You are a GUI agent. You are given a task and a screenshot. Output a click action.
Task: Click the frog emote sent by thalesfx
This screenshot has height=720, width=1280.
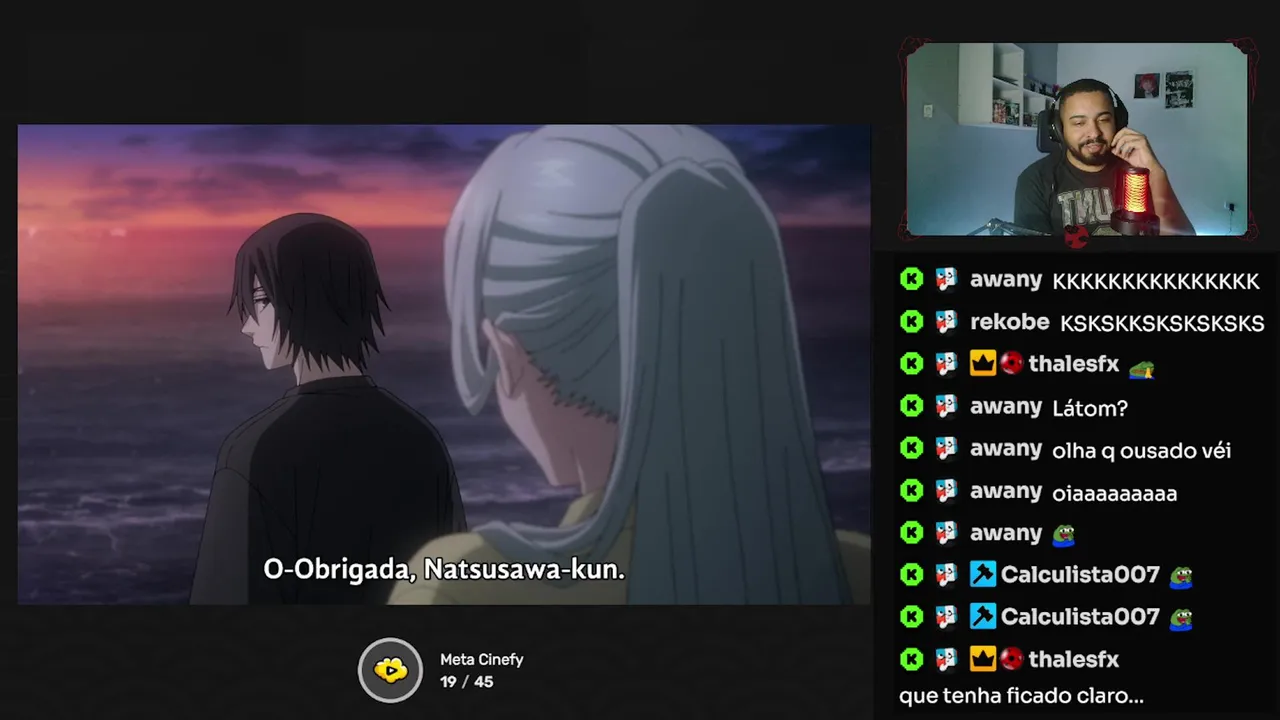click(1142, 368)
